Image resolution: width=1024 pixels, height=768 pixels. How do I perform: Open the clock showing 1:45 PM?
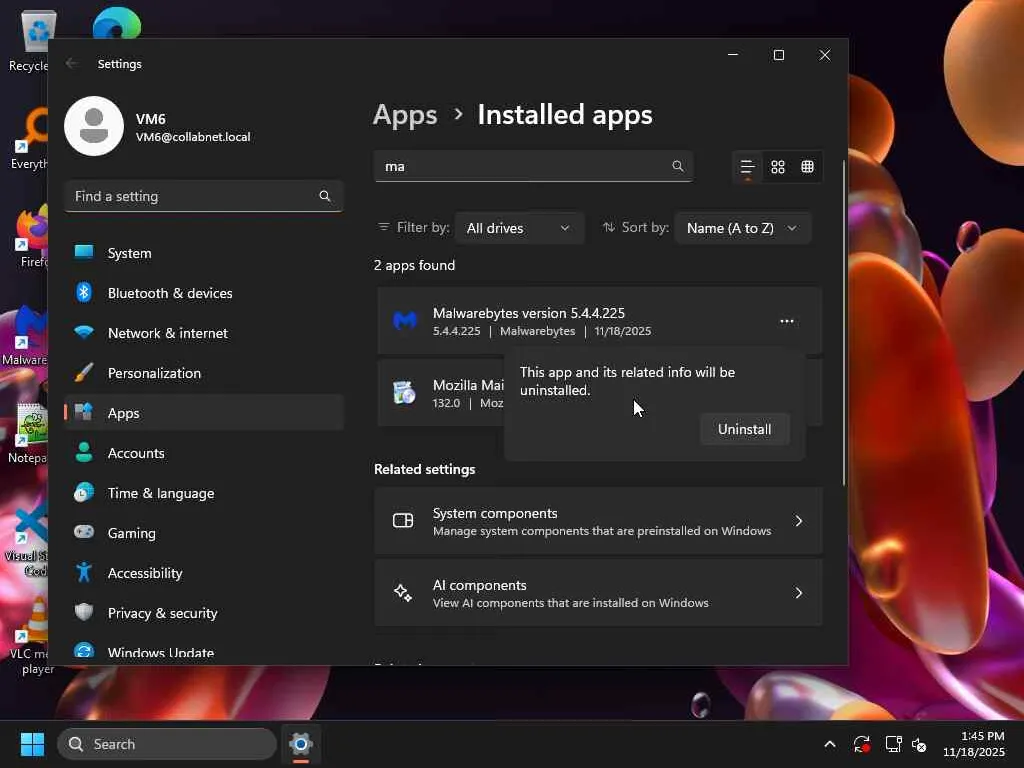973,744
